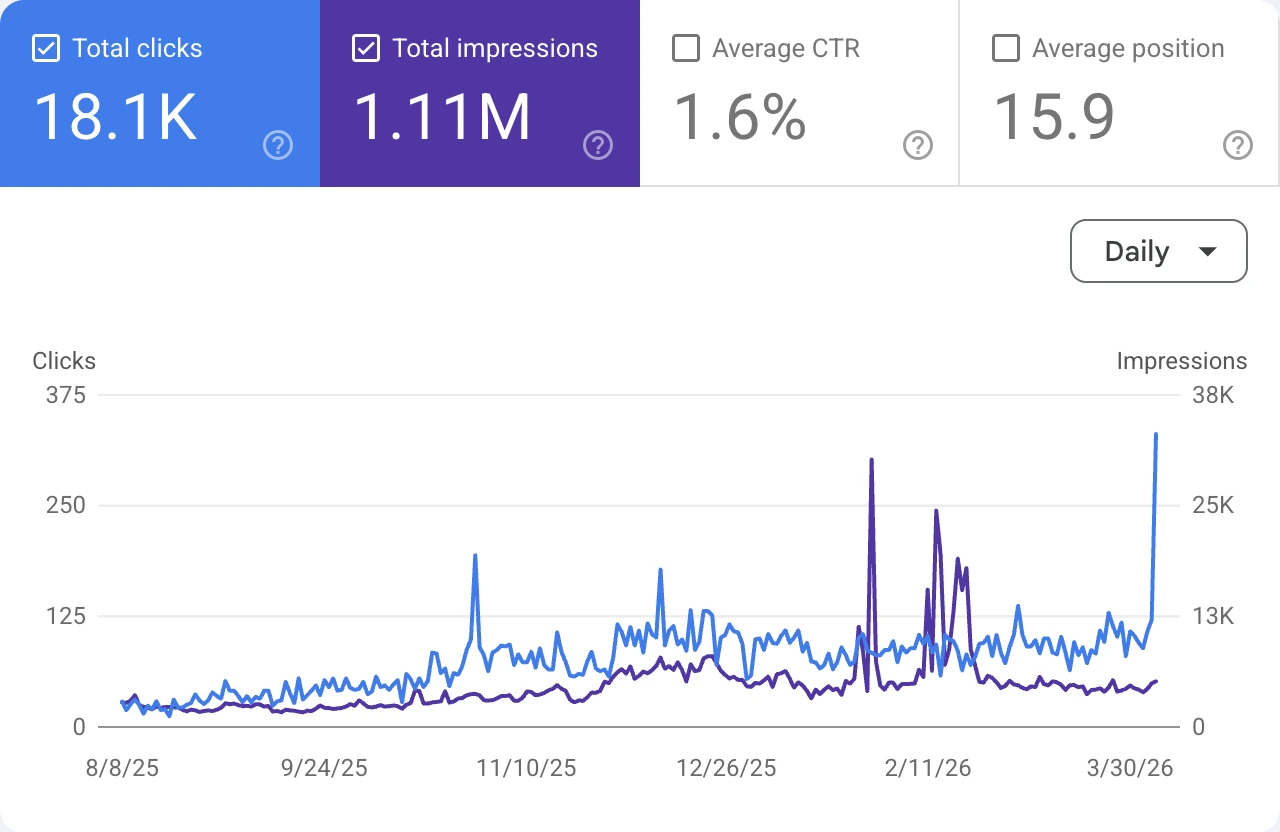
Task: Click the 2/11/26 date label
Action: point(928,768)
